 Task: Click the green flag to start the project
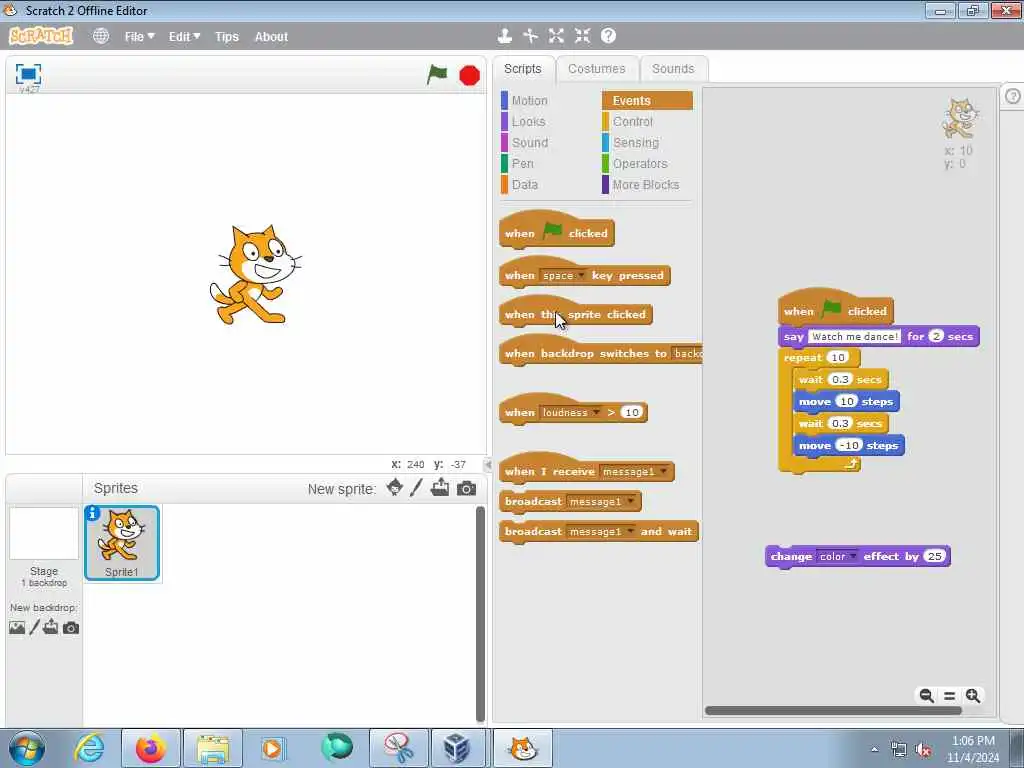[x=437, y=74]
